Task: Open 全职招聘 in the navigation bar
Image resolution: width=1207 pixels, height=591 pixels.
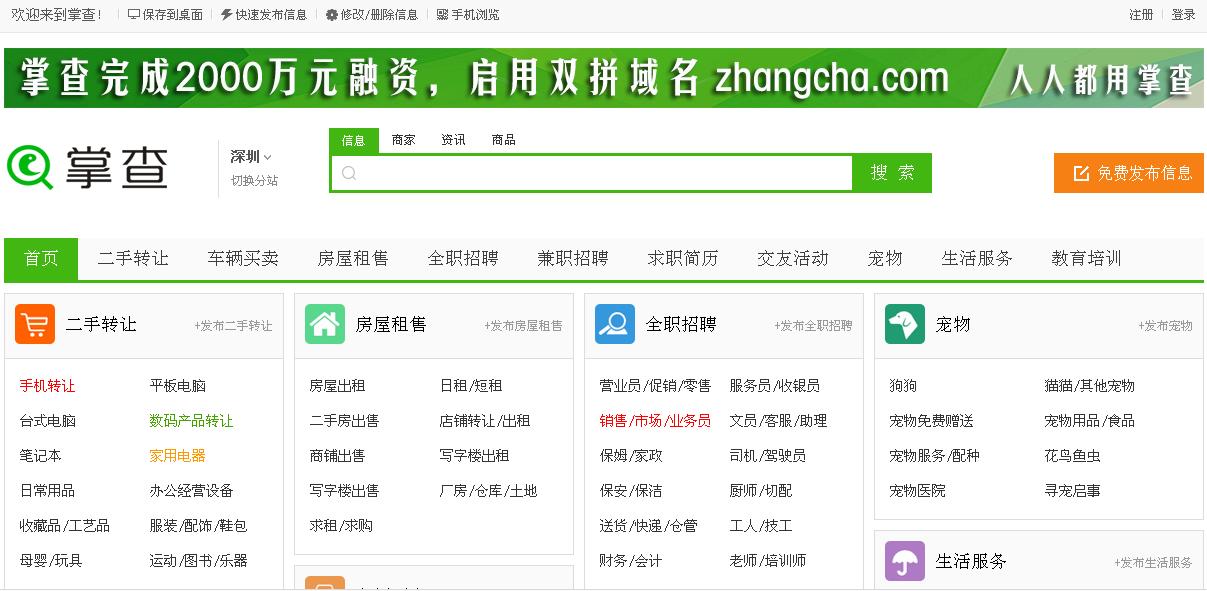Action: [463, 259]
